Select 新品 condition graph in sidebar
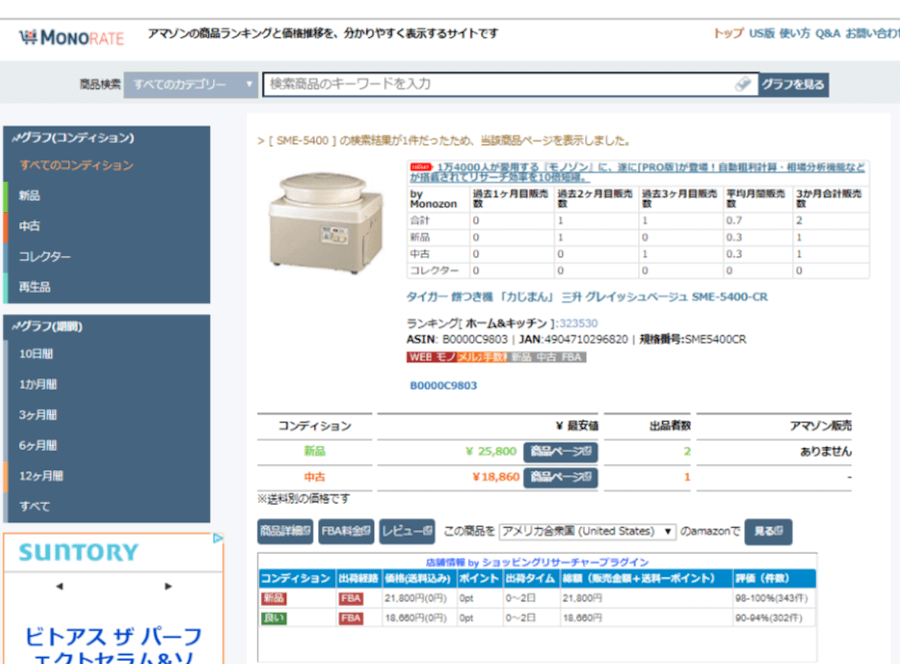 pyautogui.click(x=29, y=196)
